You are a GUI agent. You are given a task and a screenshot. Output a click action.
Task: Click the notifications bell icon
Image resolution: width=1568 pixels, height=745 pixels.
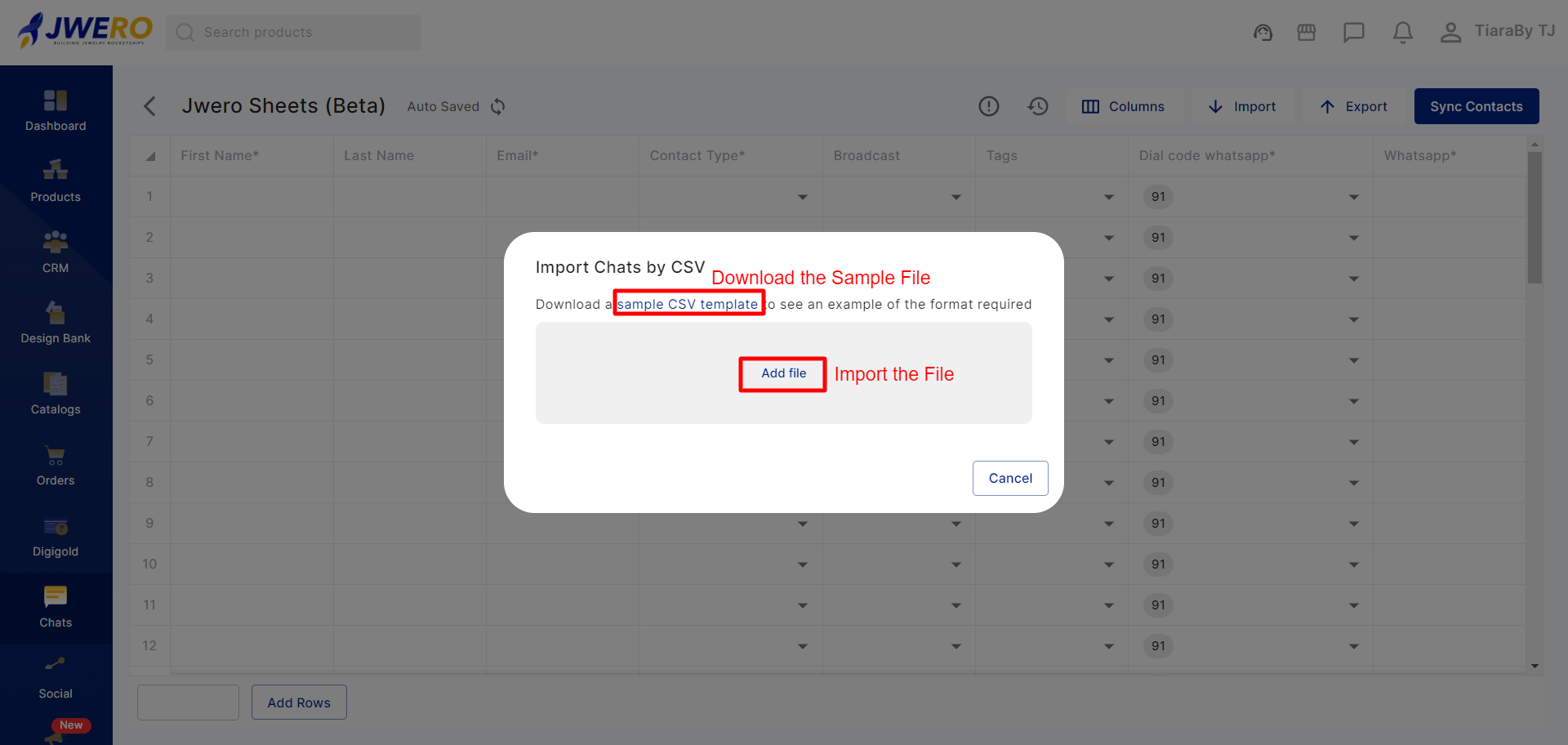point(1402,33)
